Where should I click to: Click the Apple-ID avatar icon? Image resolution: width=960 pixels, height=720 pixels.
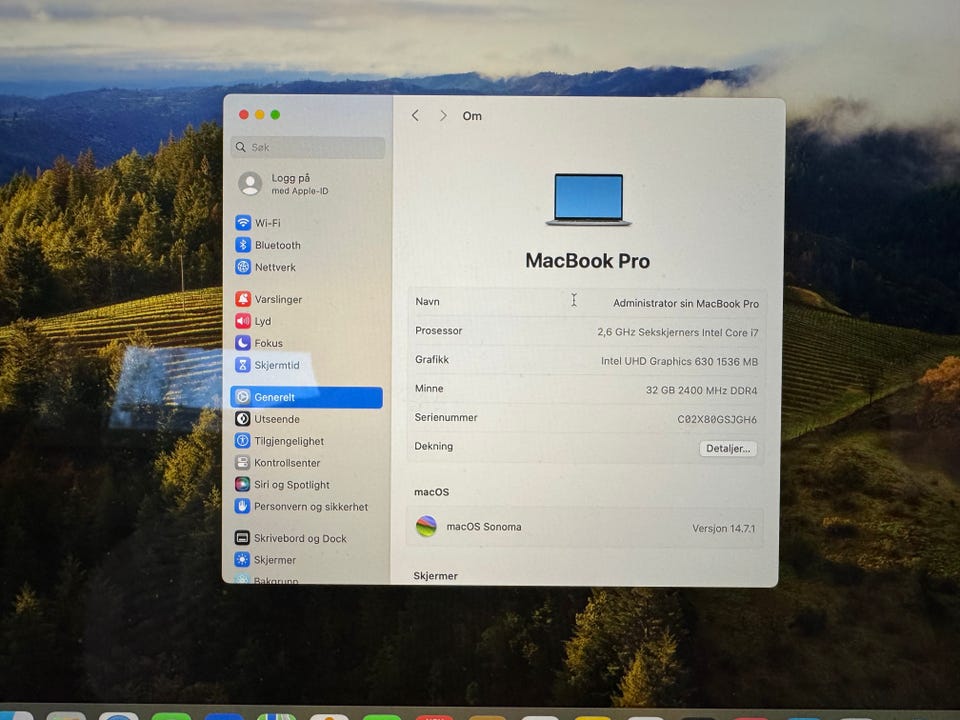(250, 184)
